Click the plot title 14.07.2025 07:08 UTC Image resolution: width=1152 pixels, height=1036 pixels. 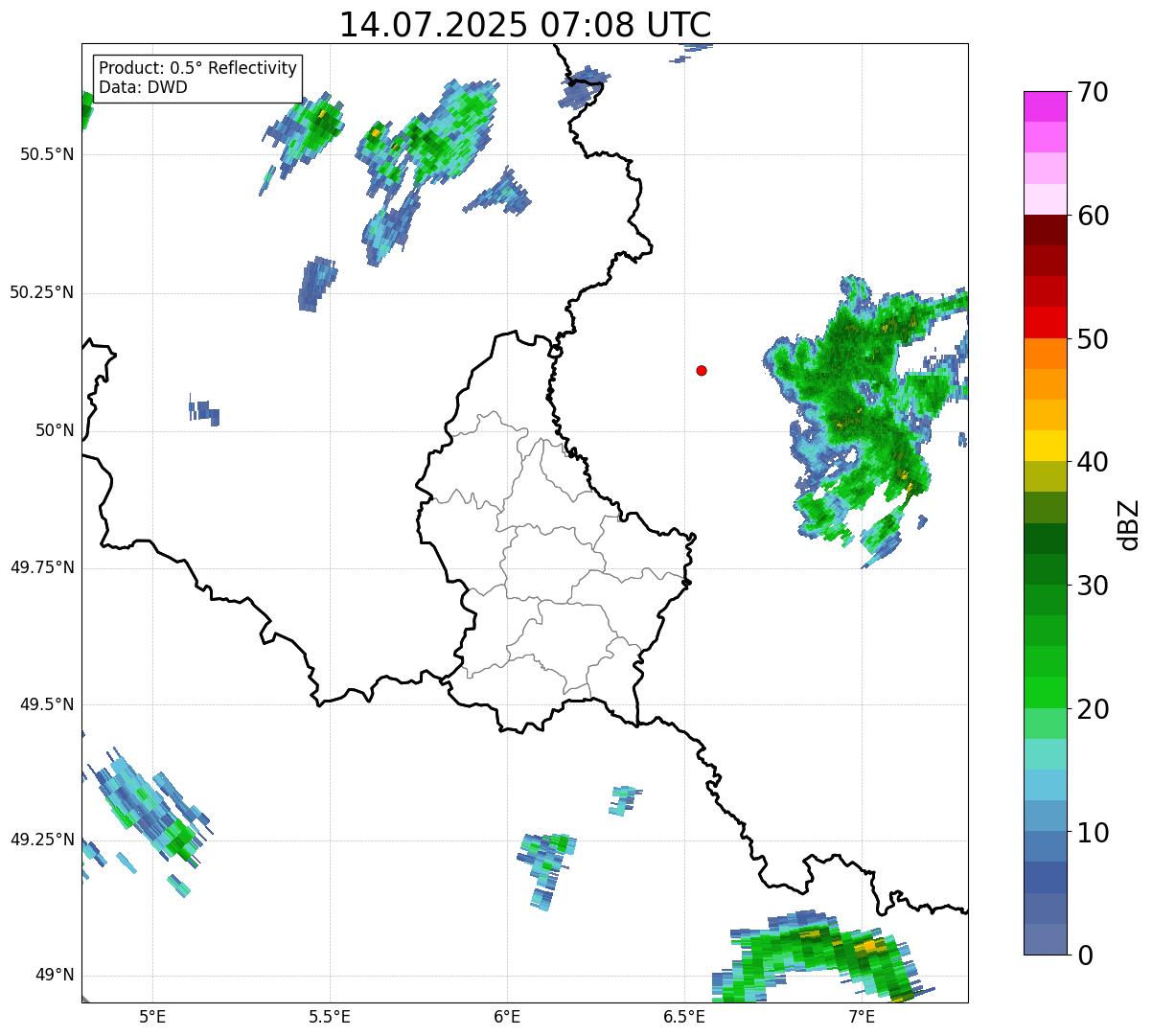525,25
